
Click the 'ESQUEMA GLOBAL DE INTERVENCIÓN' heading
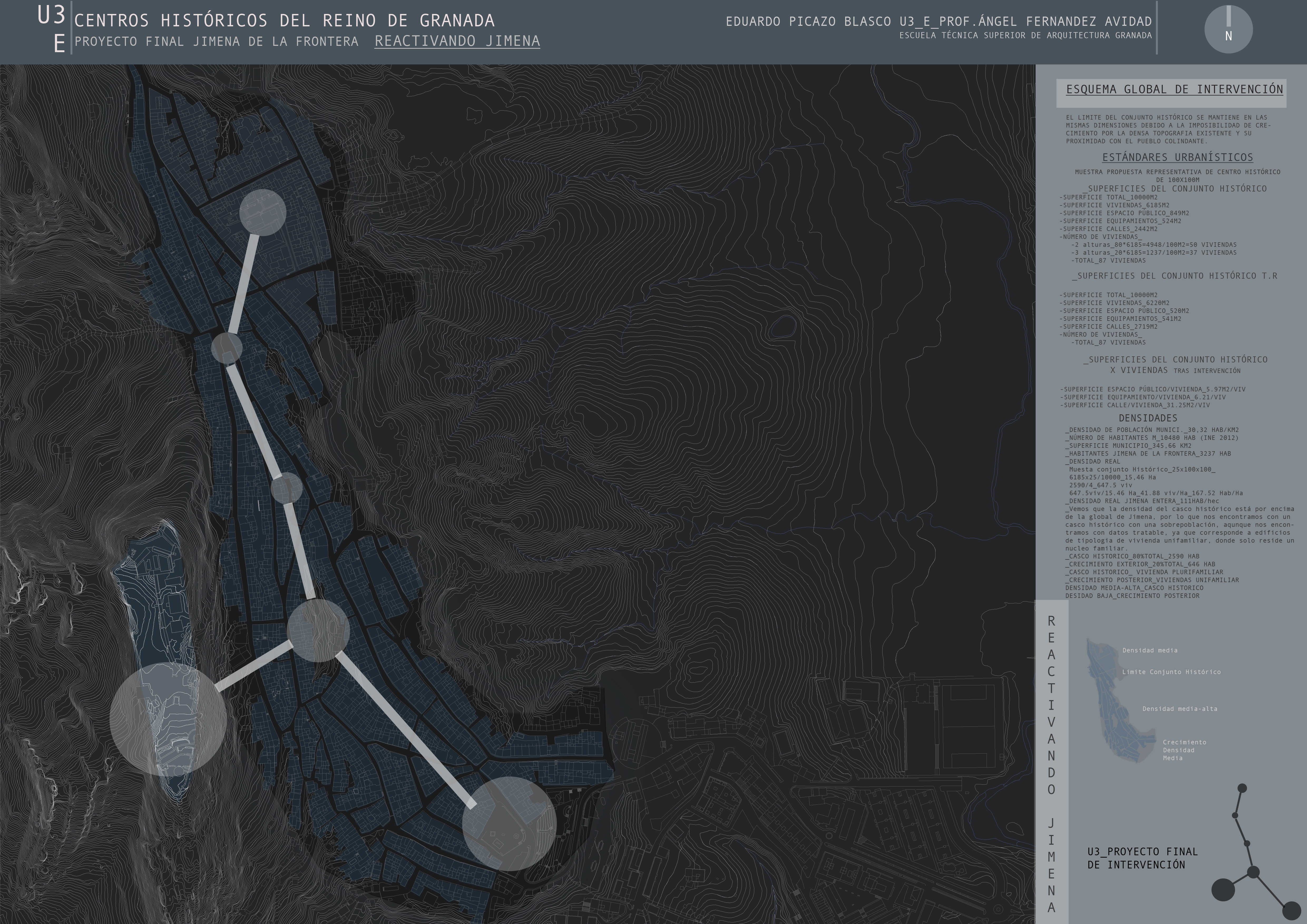coord(1174,89)
